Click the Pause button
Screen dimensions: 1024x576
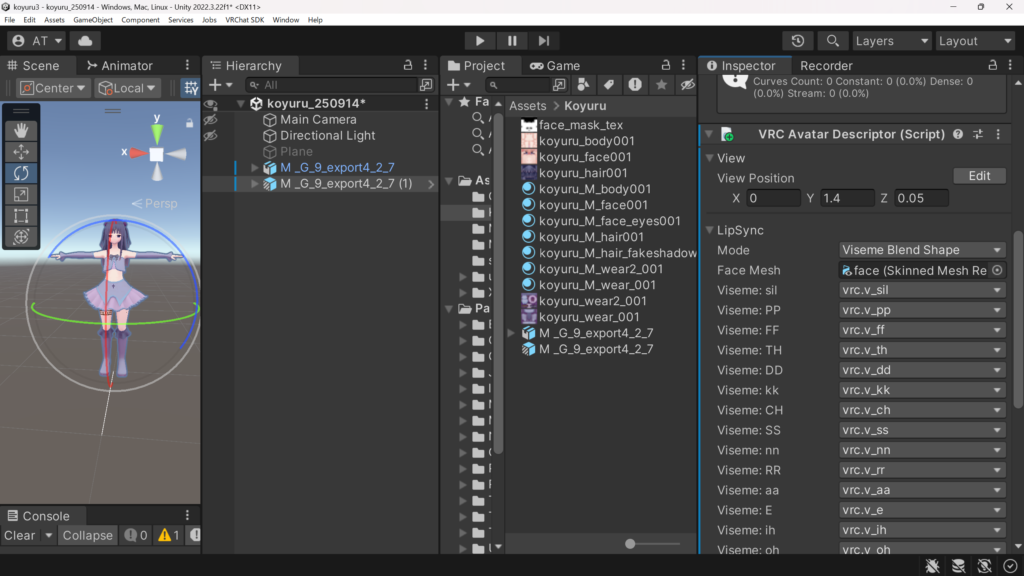click(x=512, y=40)
